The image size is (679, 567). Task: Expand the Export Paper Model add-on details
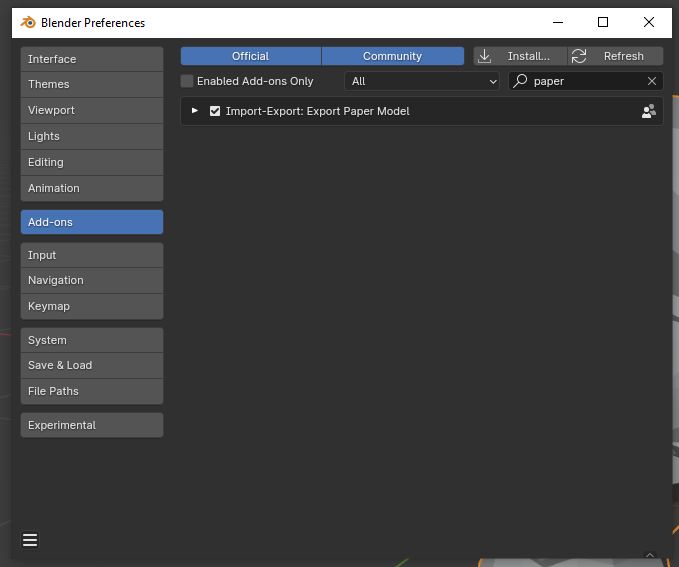[195, 111]
